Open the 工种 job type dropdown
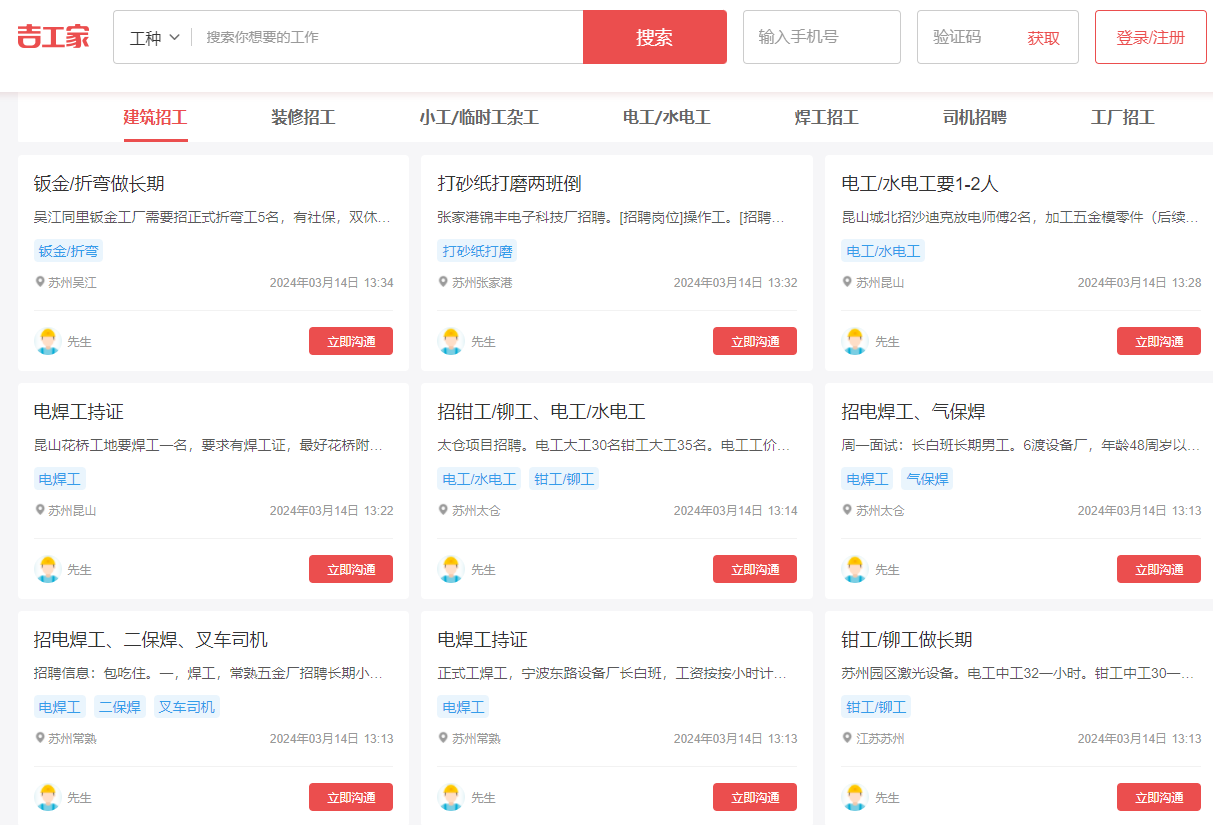The image size is (1213, 825). point(152,37)
